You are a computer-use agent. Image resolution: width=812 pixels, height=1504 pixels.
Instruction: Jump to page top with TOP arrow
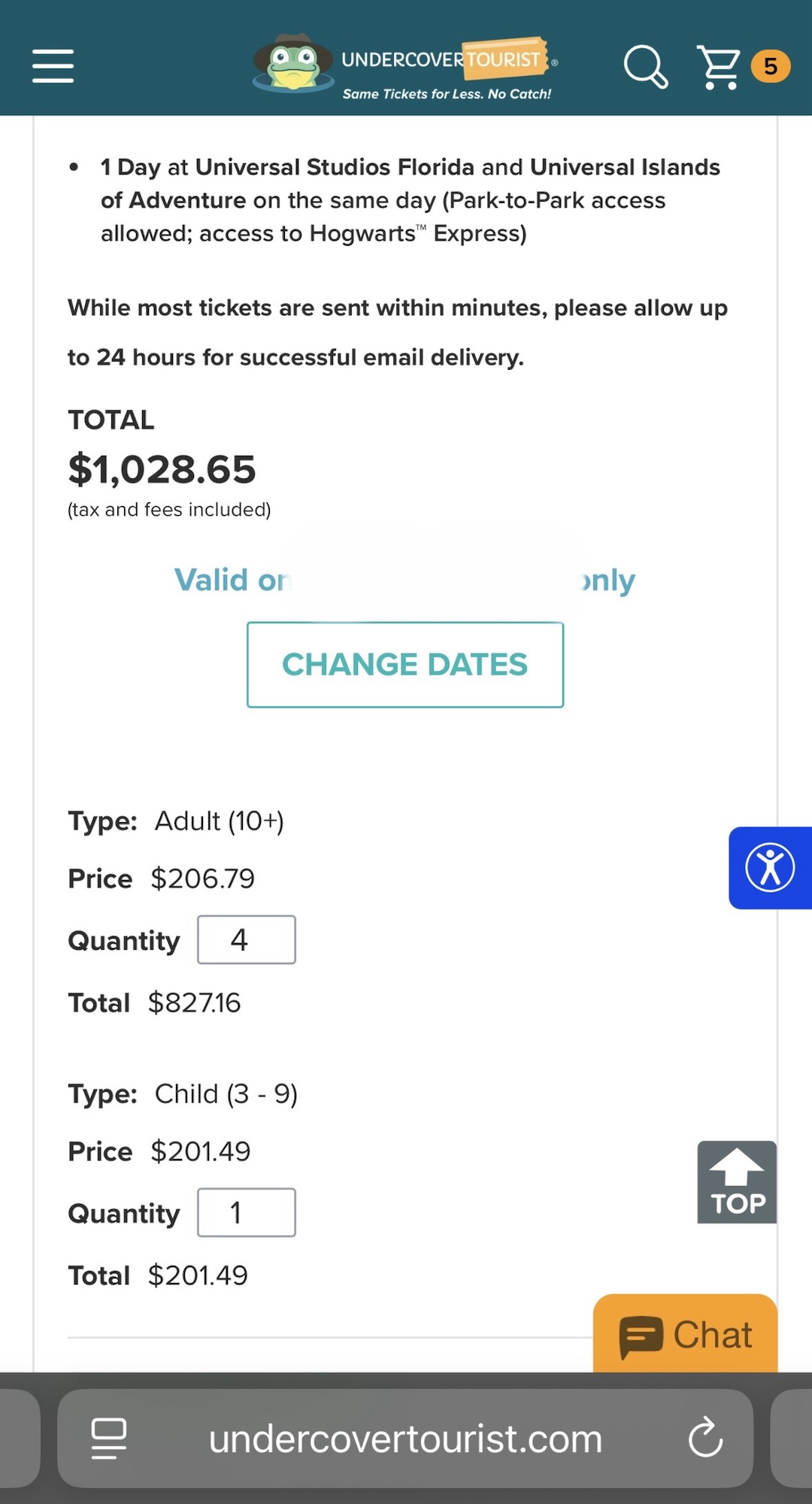[737, 1182]
